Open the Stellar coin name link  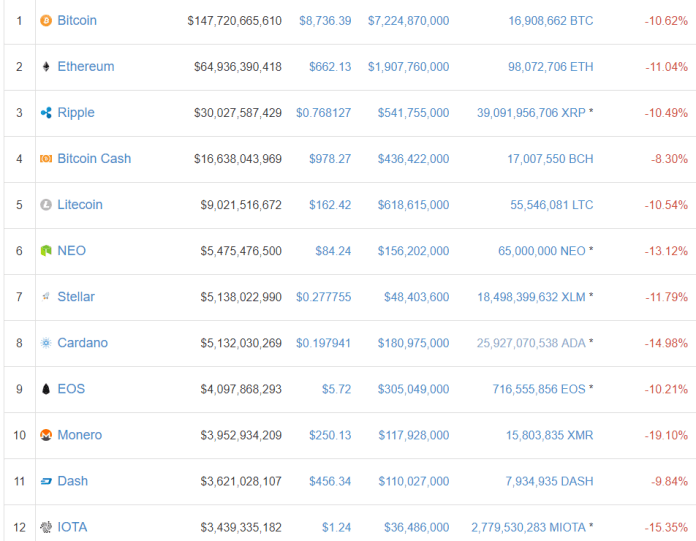(x=76, y=297)
